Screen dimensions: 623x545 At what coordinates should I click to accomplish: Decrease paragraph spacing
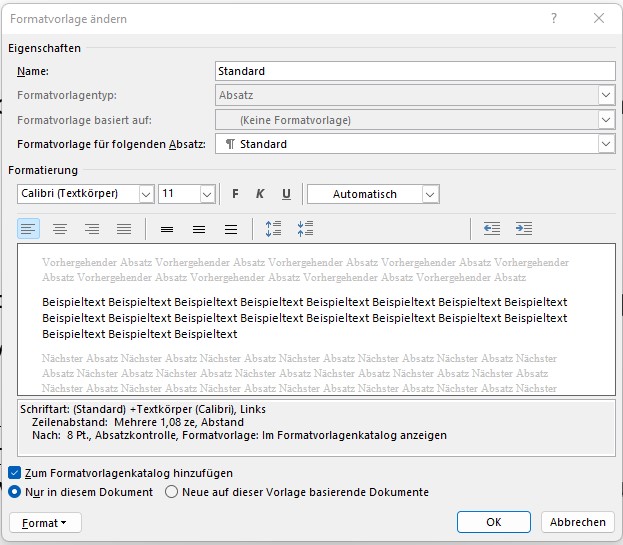pos(305,229)
